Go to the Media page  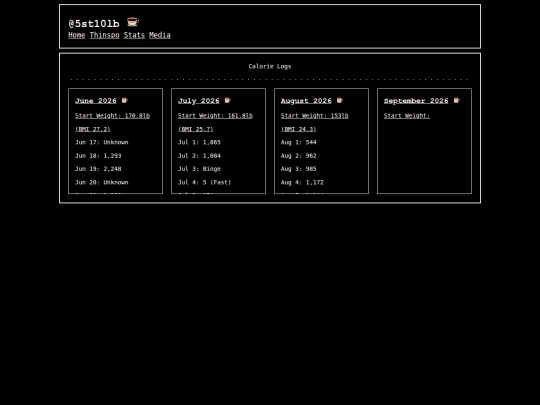point(160,35)
